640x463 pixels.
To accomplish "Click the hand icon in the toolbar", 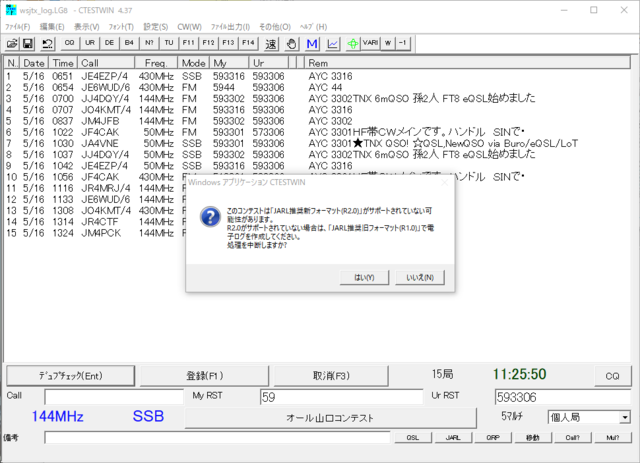I will click(x=291, y=44).
